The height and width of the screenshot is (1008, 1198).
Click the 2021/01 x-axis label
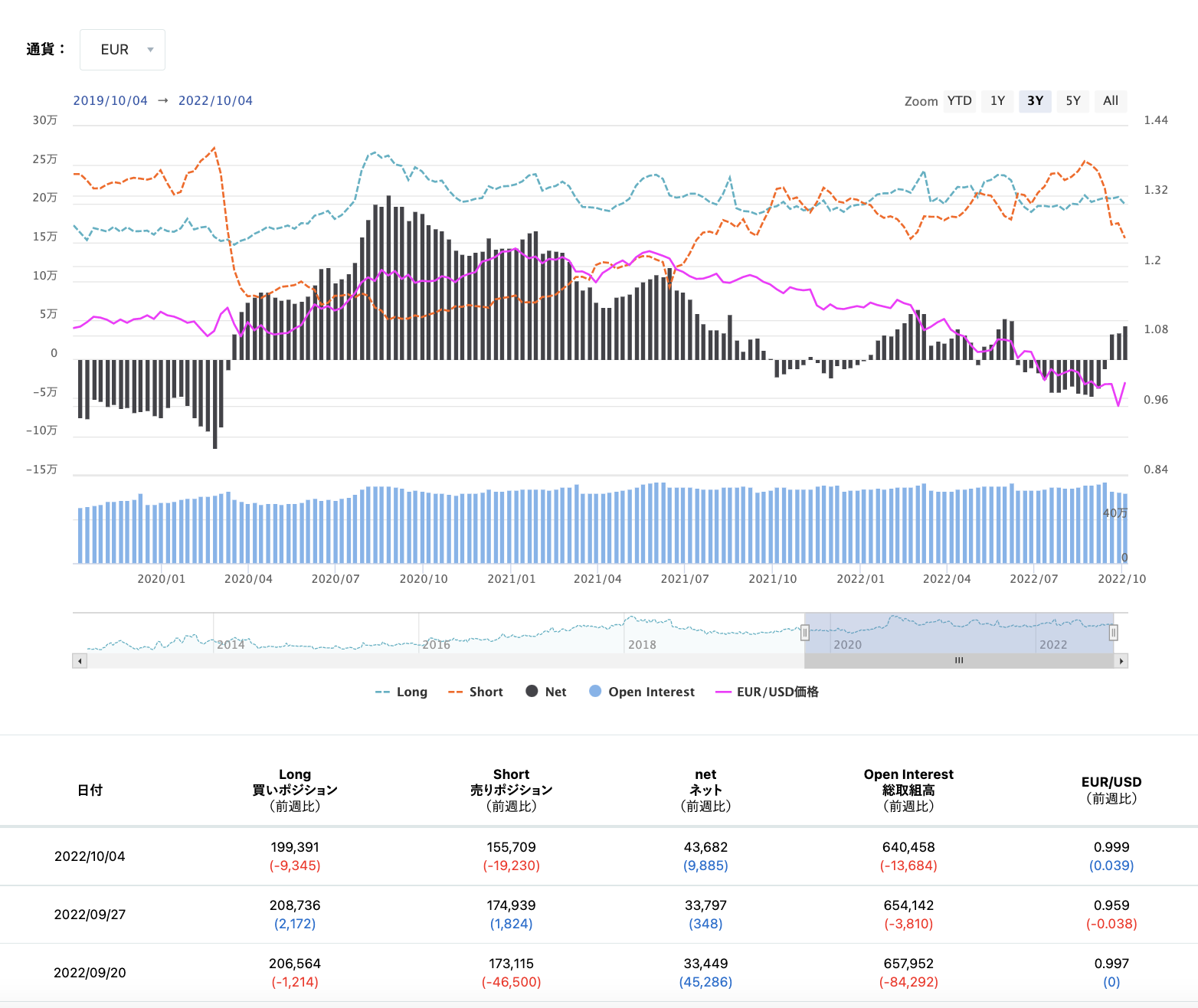pos(512,579)
